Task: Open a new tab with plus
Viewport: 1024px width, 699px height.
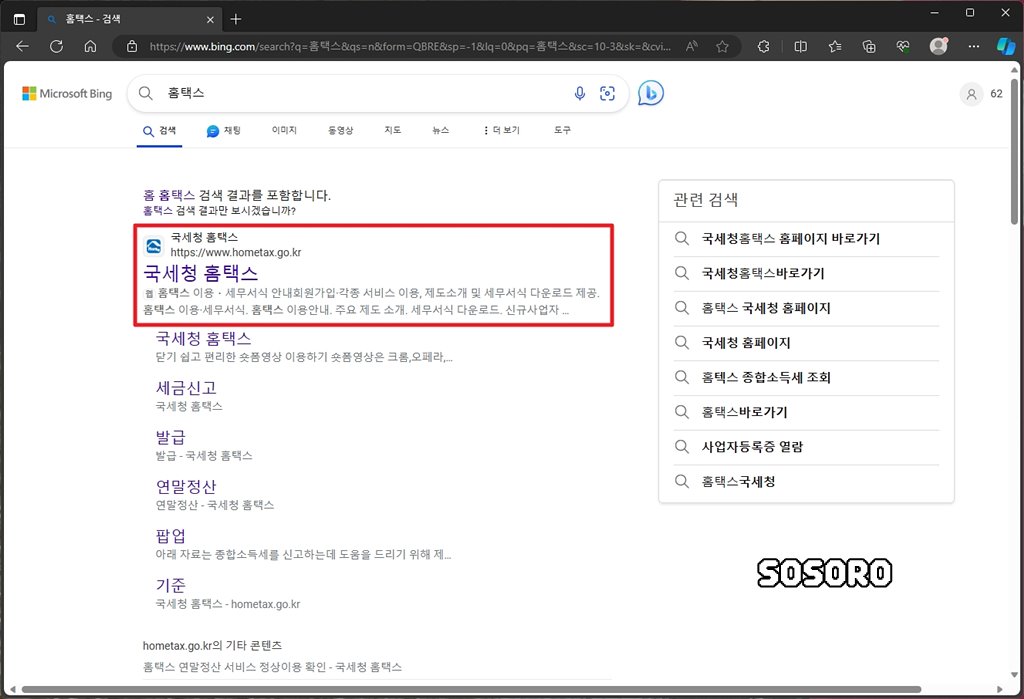Action: tap(236, 19)
